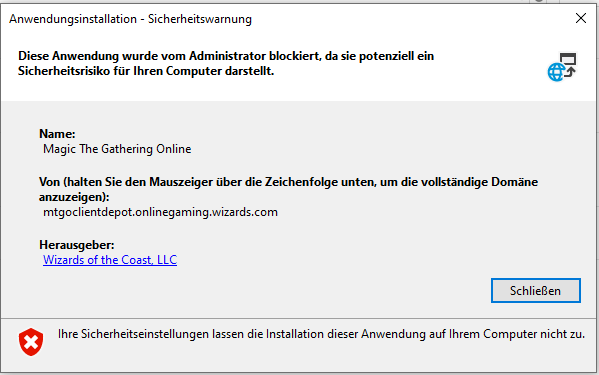Click the white cross inside the red shield

31,342
